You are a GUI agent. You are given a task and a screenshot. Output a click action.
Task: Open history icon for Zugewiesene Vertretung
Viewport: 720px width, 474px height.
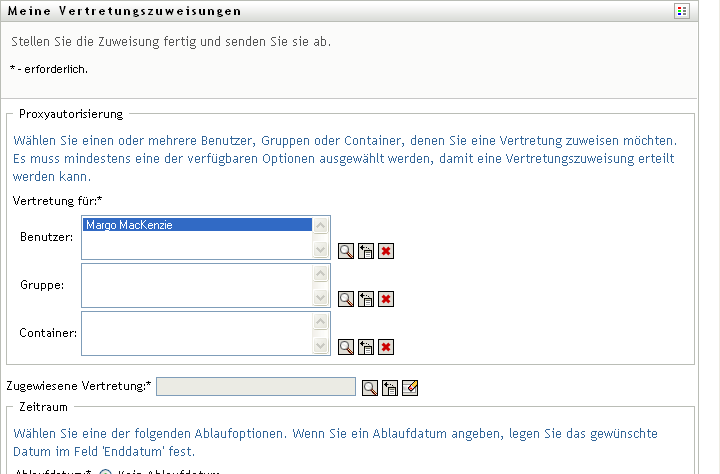(x=390, y=388)
